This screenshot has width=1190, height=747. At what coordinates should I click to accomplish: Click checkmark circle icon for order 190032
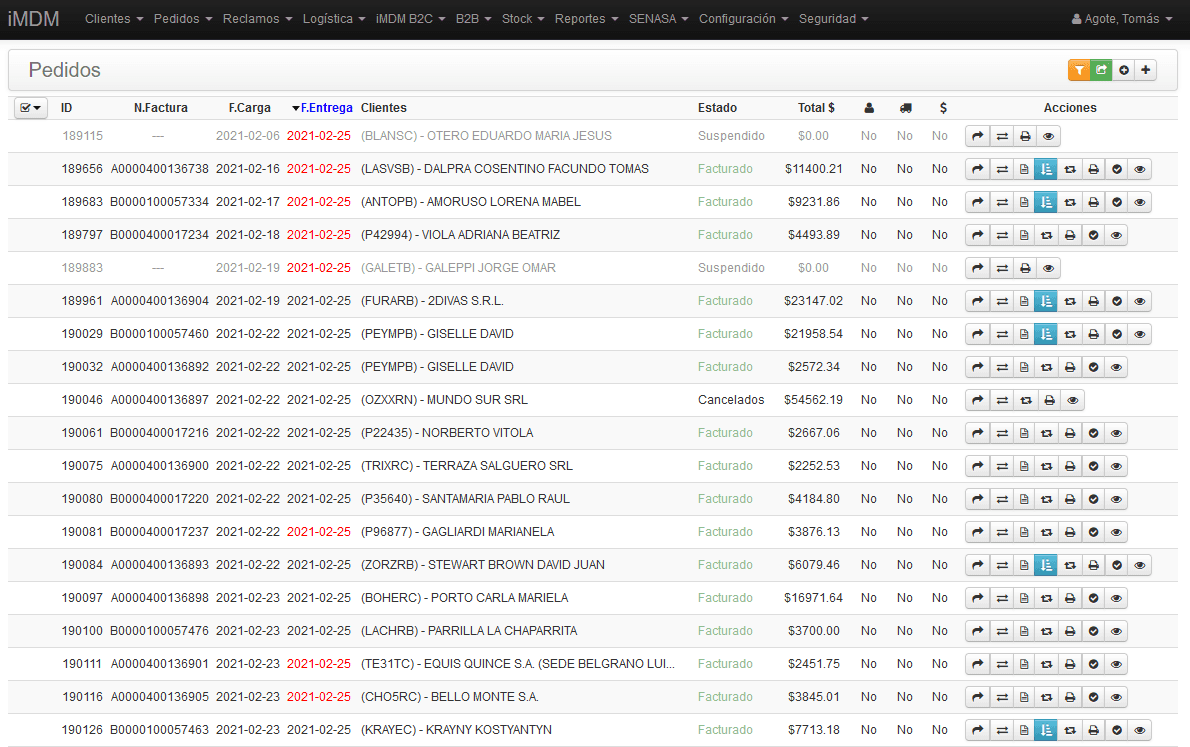[x=1094, y=367]
